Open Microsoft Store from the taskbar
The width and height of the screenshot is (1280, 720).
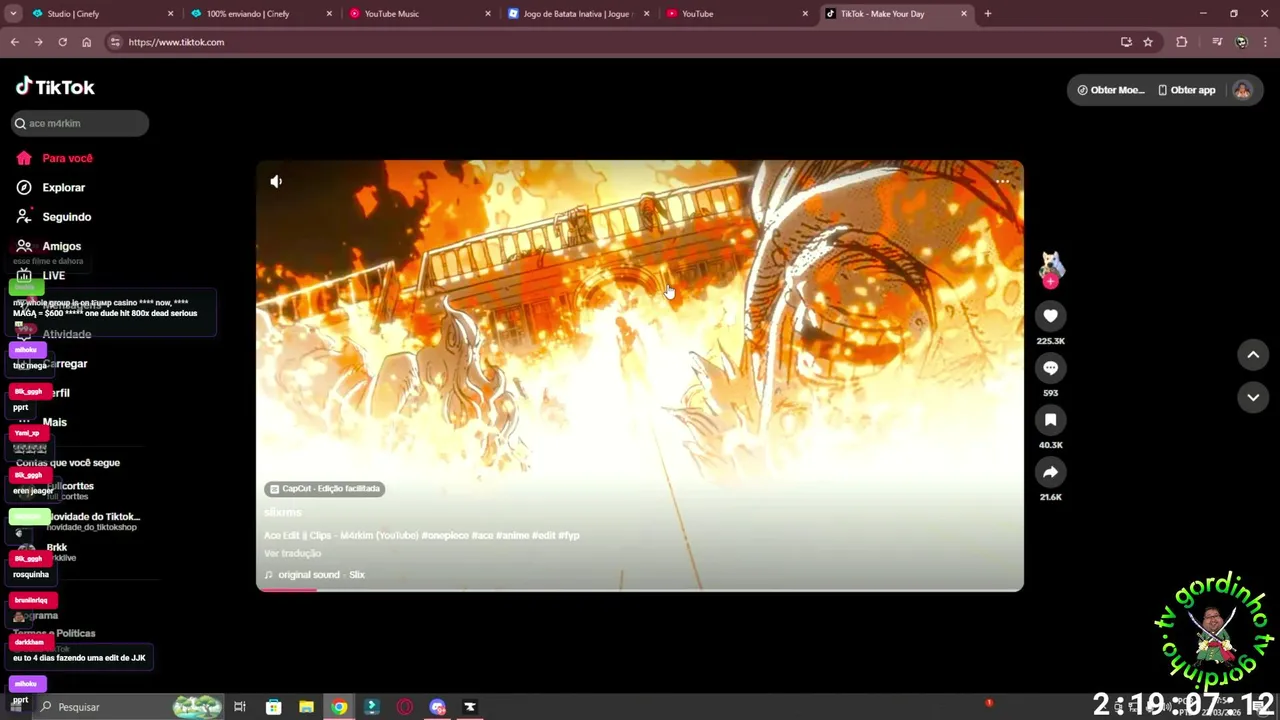pos(273,707)
